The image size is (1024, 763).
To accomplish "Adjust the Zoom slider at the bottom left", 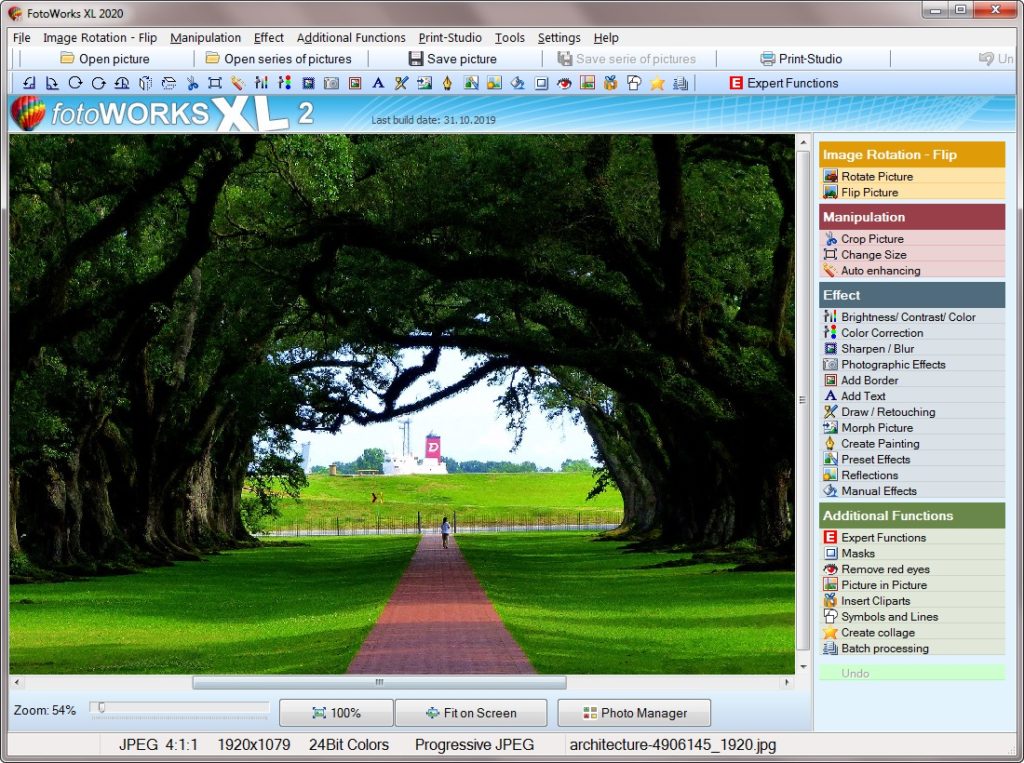I will 101,707.
